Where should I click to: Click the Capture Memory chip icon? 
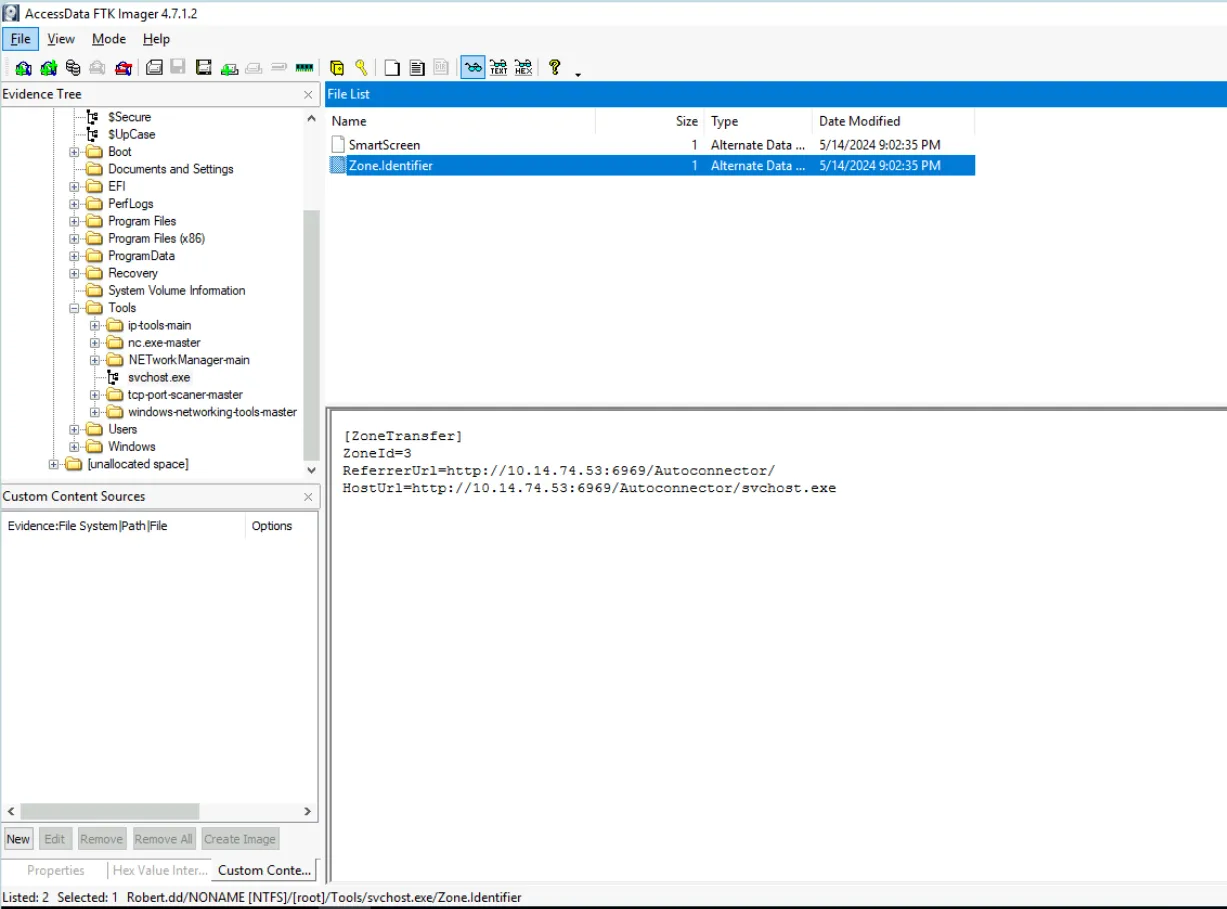pos(304,68)
